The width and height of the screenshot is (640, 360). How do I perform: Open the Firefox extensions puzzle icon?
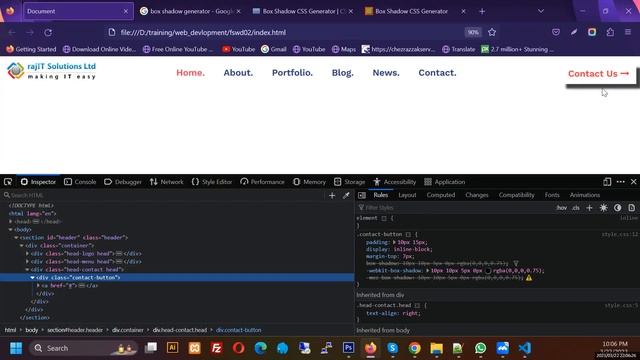pyautogui.click(x=610, y=32)
